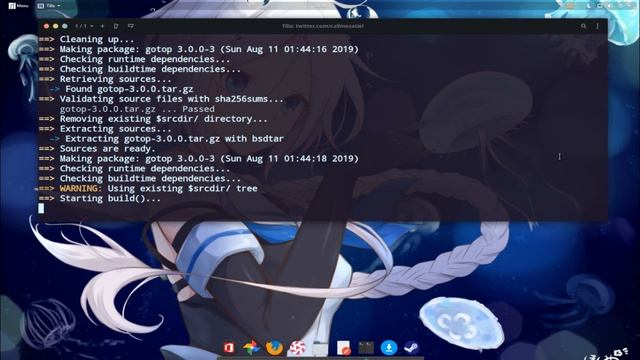Click the Tilix window title text
This screenshot has height=360, width=640.
click(322, 26)
